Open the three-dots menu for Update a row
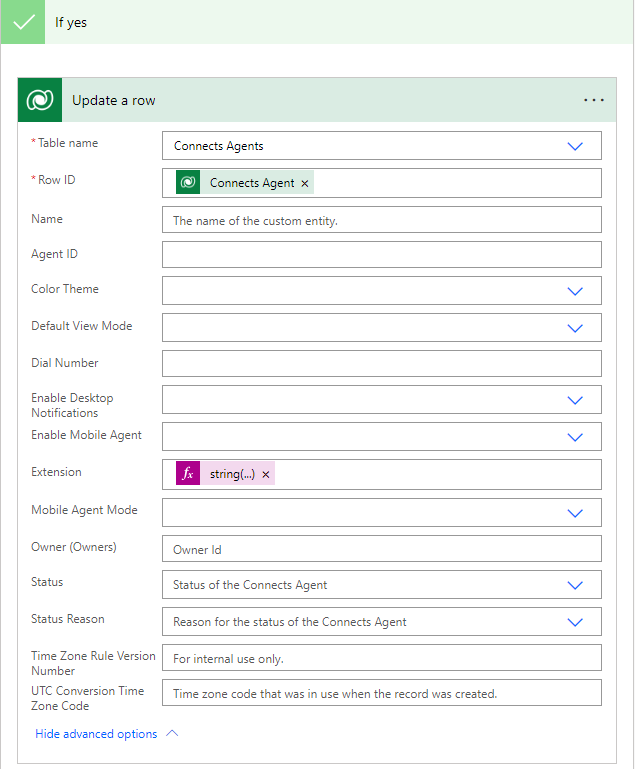This screenshot has height=769, width=635. pos(593,100)
